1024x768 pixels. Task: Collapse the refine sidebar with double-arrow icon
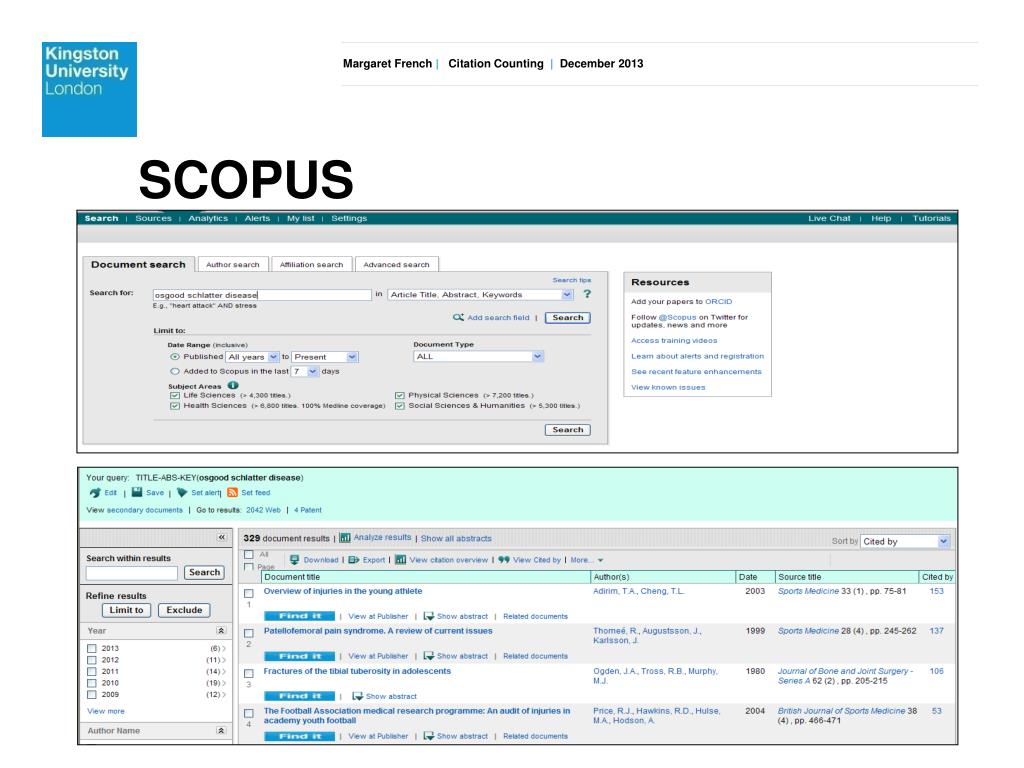coord(222,537)
